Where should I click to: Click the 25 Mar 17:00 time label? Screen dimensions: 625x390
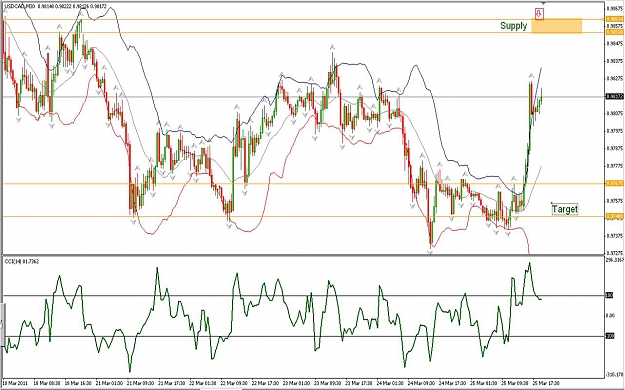pyautogui.click(x=545, y=383)
